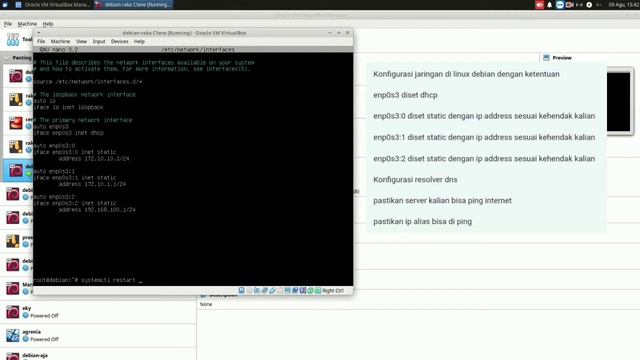Click the VM preview thumbnail

pyautogui.click(x=618, y=102)
